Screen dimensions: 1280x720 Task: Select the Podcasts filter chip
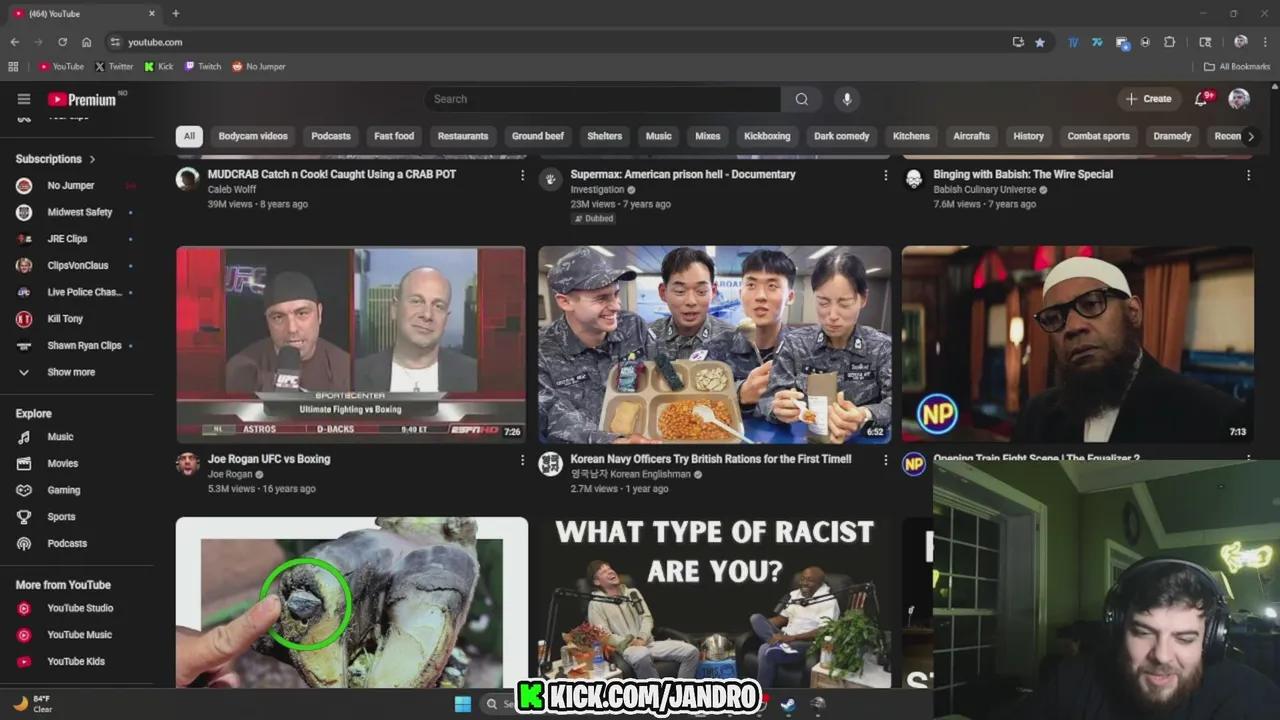[331, 136]
